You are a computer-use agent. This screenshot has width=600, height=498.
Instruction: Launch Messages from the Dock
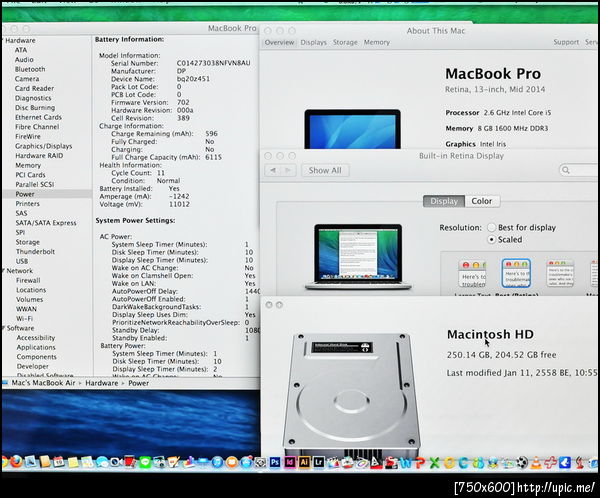point(102,462)
